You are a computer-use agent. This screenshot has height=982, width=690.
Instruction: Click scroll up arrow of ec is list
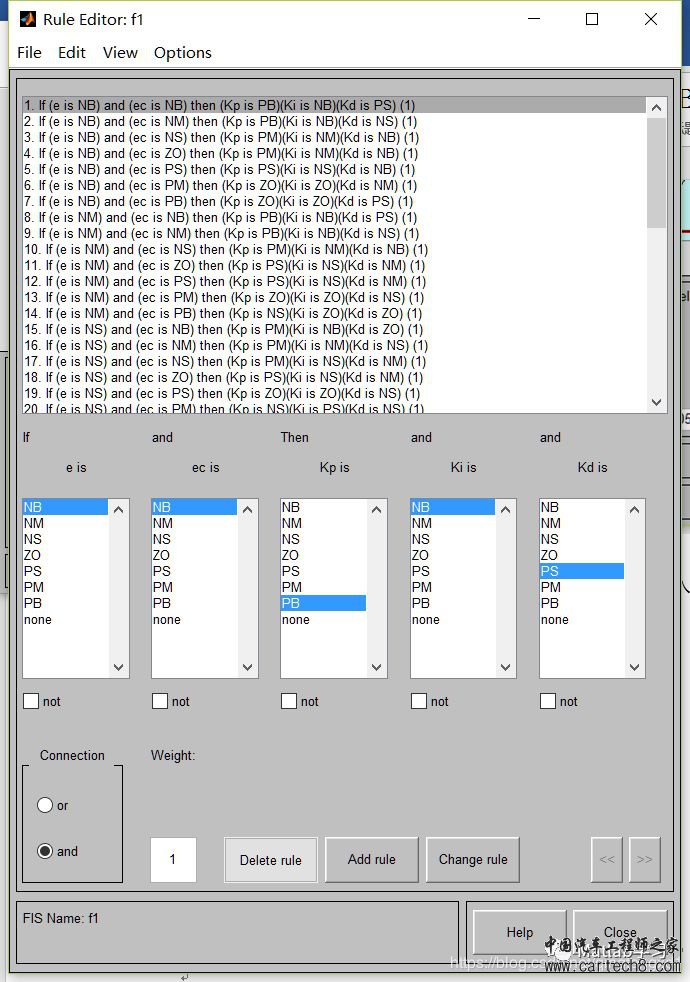(x=247, y=510)
